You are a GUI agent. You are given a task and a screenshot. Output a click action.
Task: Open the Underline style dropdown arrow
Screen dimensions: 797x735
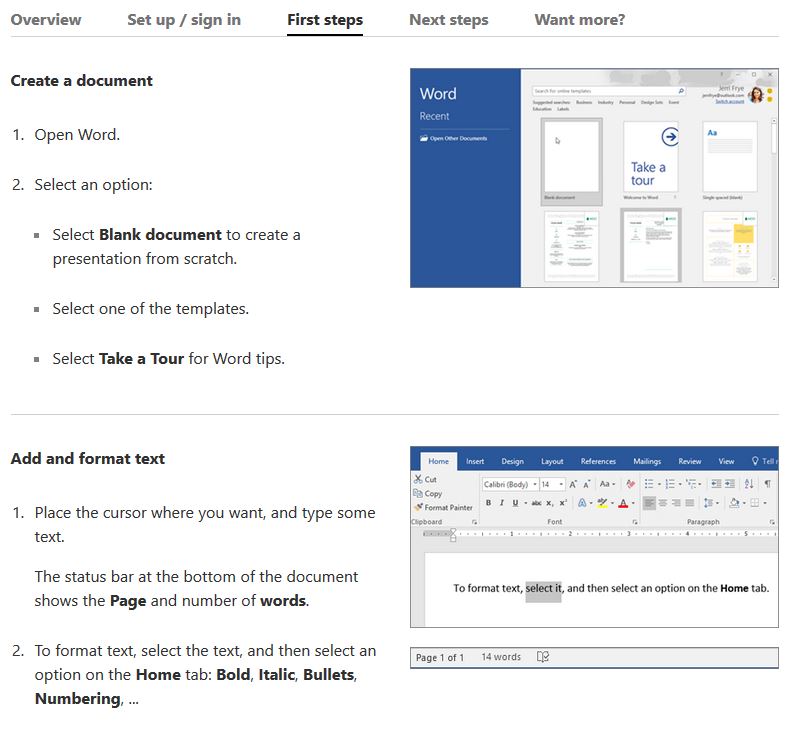(x=525, y=503)
